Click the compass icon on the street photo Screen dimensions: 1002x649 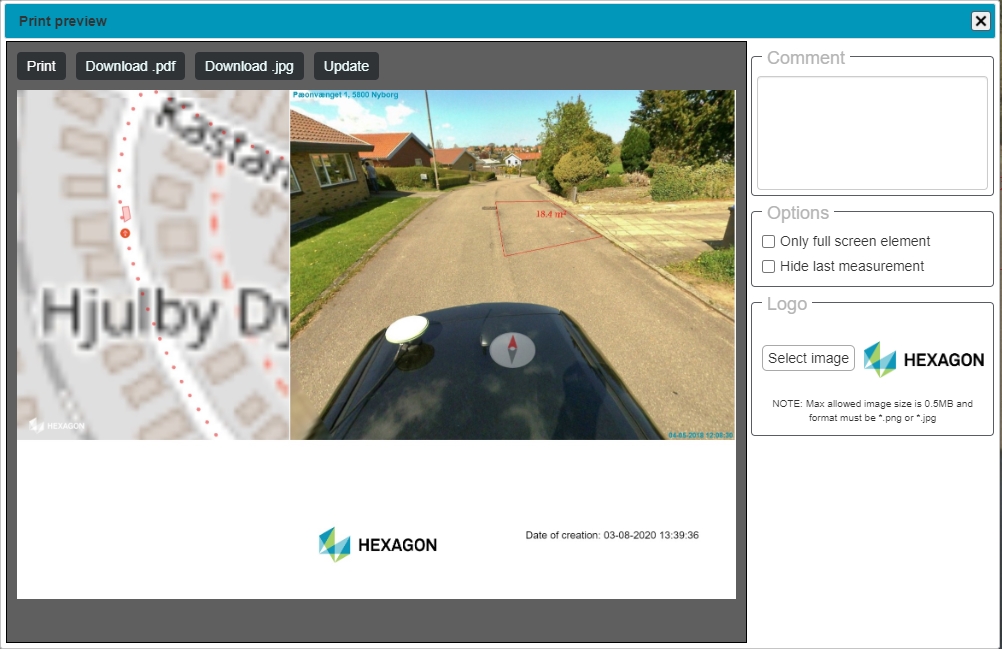(512, 348)
